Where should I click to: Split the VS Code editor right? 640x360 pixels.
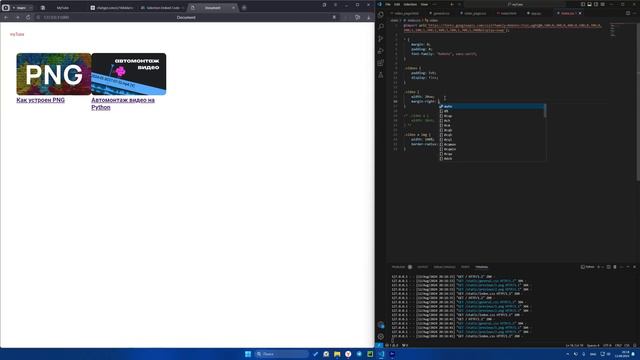point(628,13)
